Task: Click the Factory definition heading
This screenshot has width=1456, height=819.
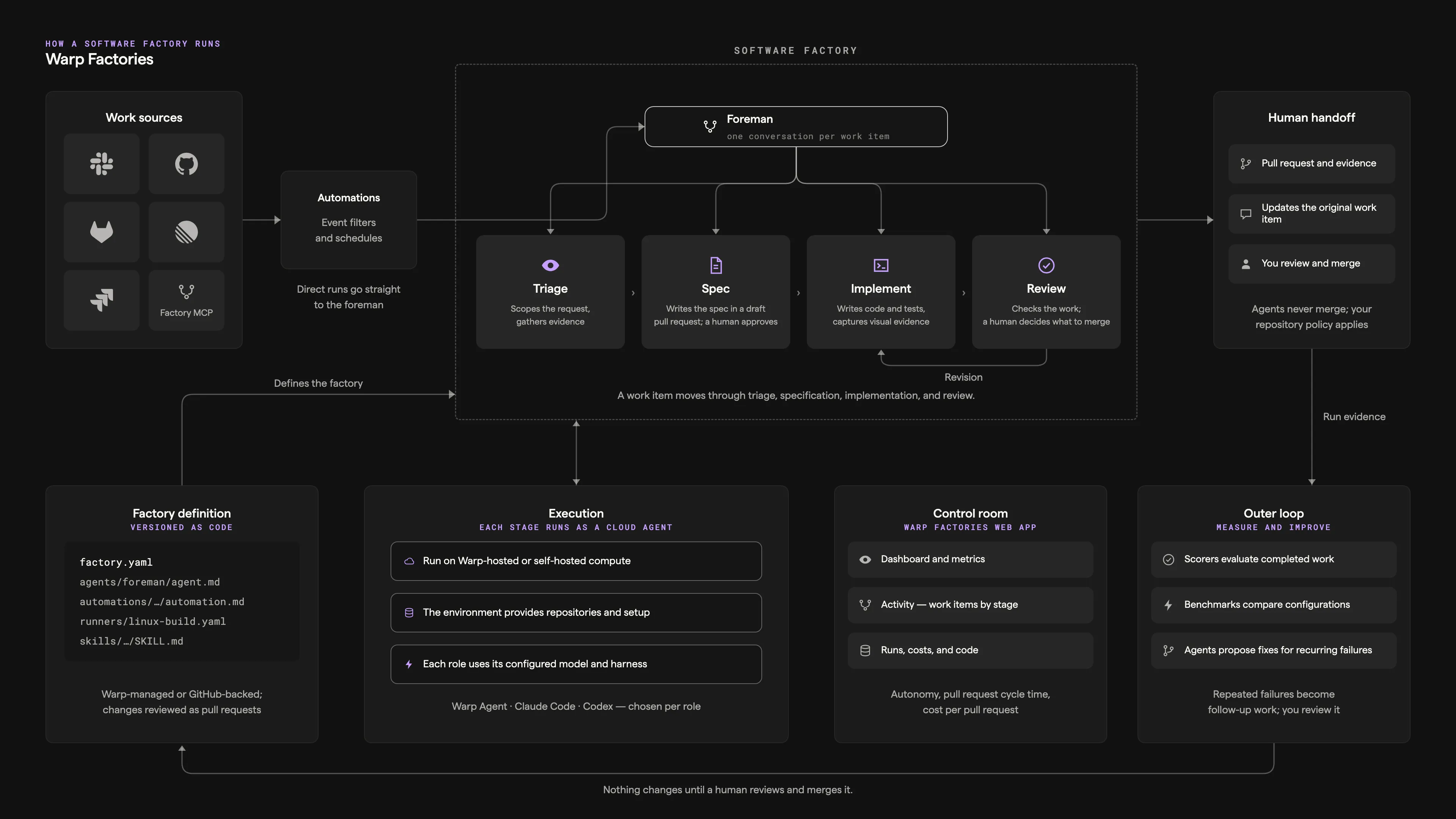Action: 182,514
